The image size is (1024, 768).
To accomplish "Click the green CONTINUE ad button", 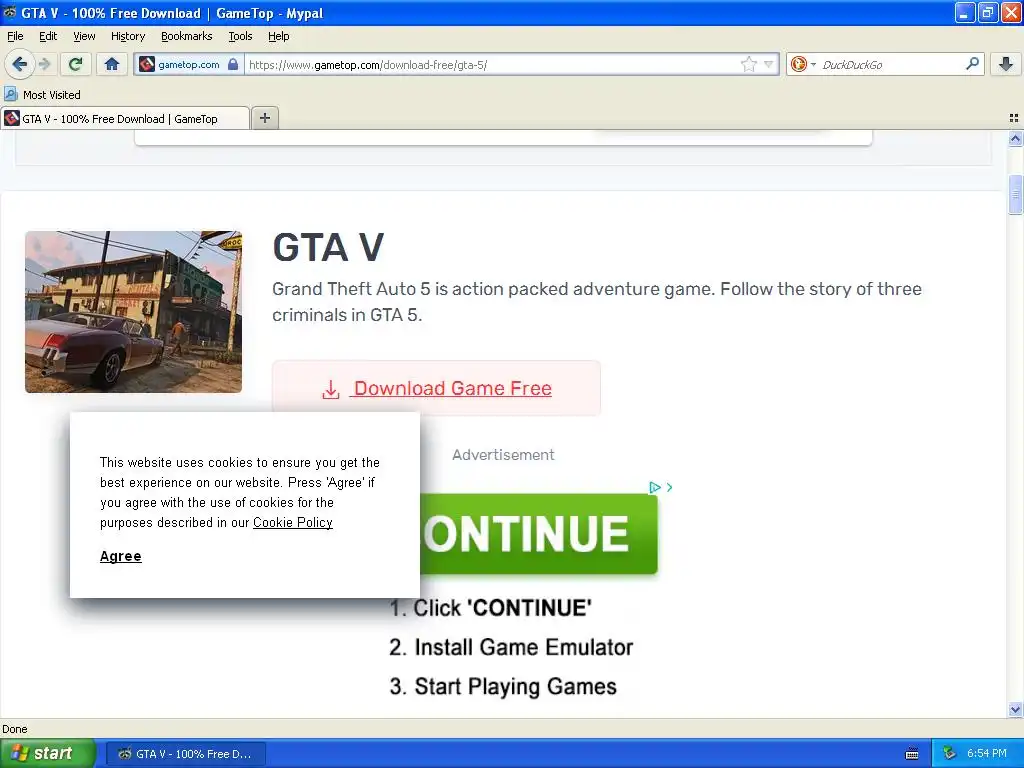I will tap(539, 534).
